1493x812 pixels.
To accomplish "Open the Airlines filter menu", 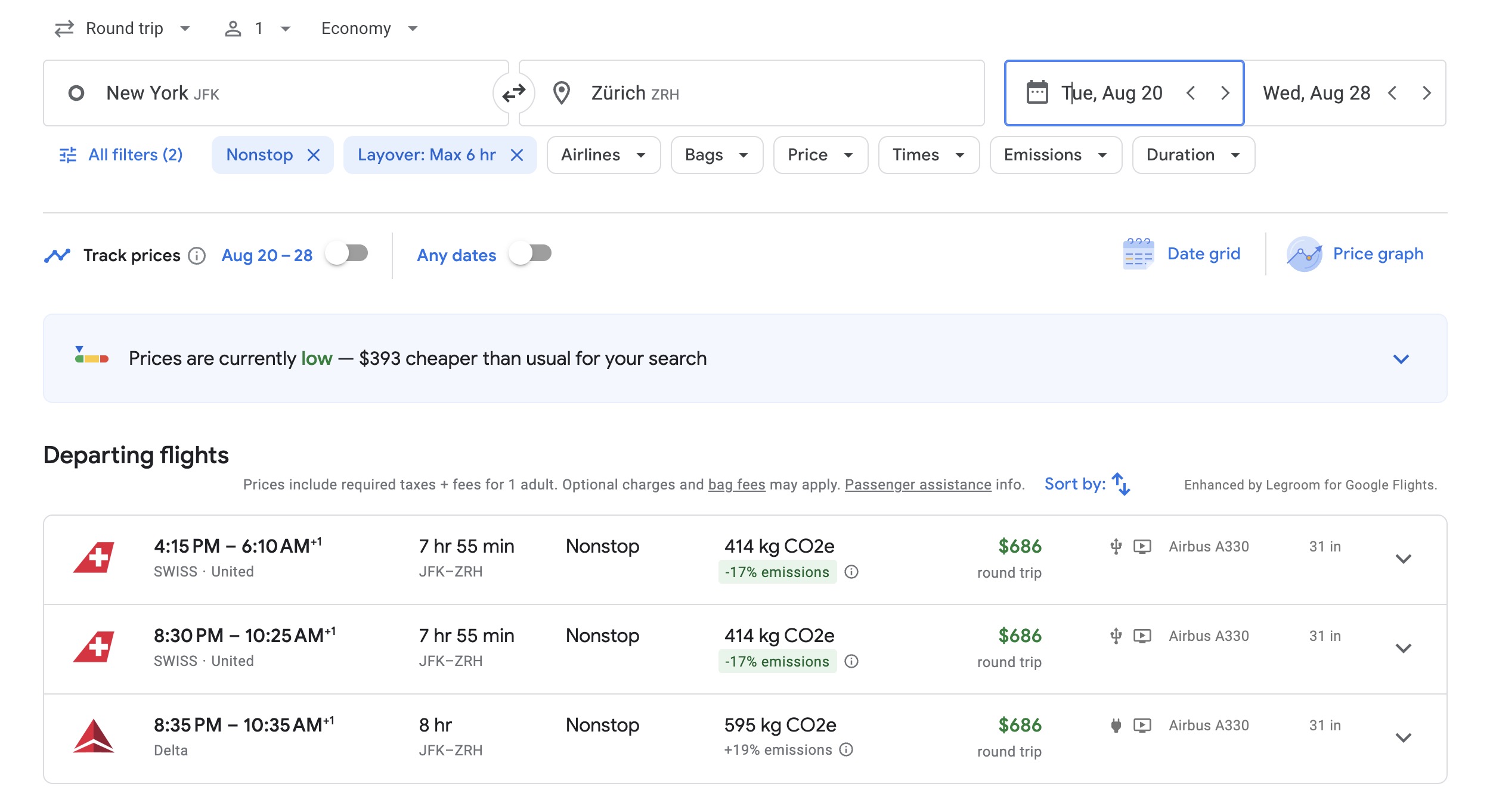I will coord(603,155).
